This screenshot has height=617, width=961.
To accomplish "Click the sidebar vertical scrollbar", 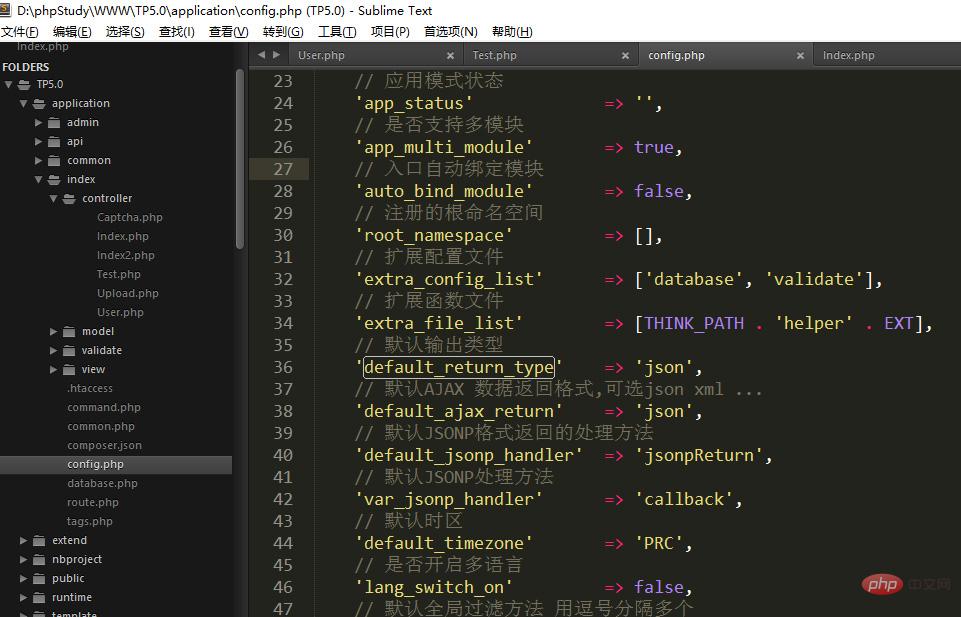I will (x=240, y=159).
